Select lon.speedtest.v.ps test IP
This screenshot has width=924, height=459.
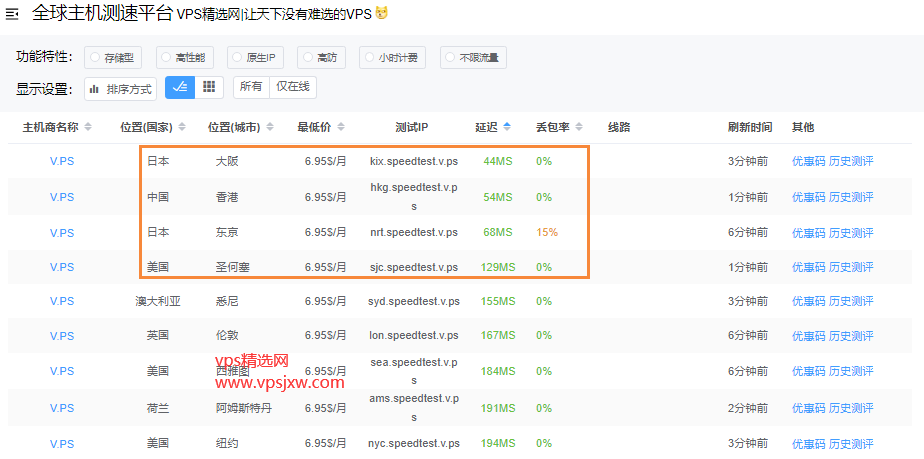coord(414,336)
